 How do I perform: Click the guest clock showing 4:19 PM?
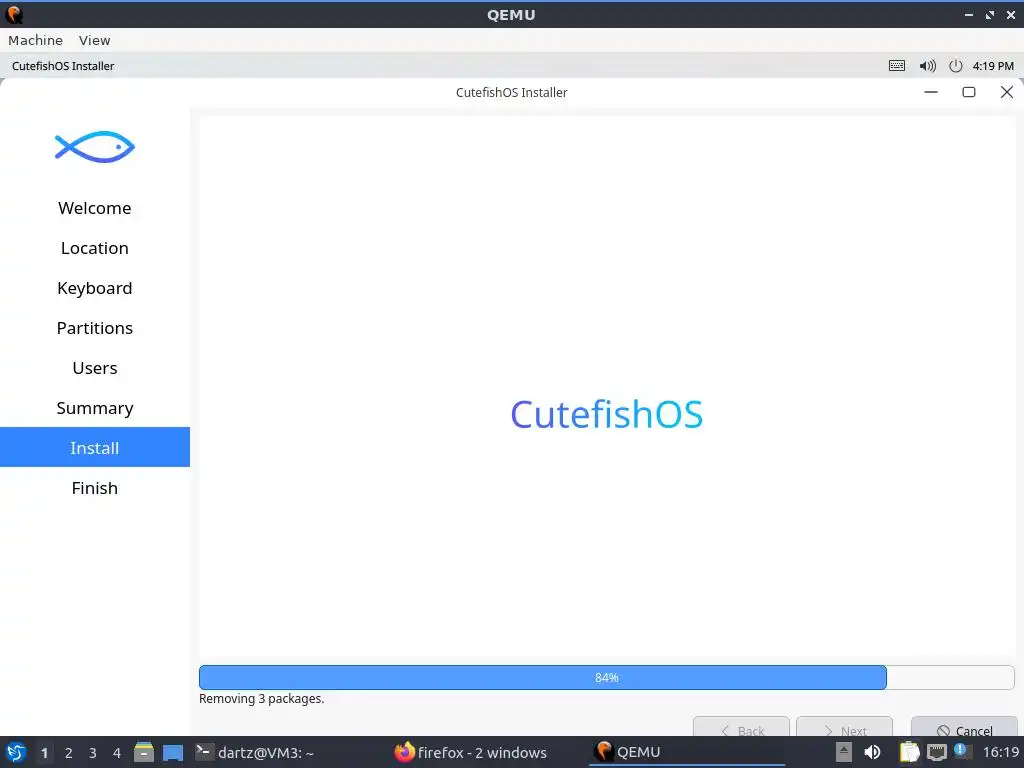coord(993,66)
